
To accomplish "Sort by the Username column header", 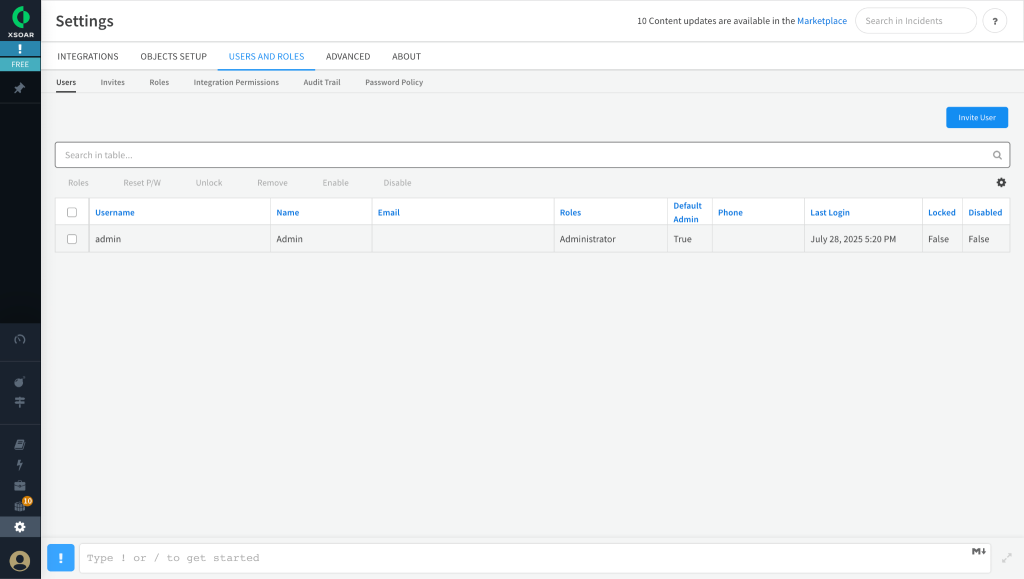I will tap(115, 212).
